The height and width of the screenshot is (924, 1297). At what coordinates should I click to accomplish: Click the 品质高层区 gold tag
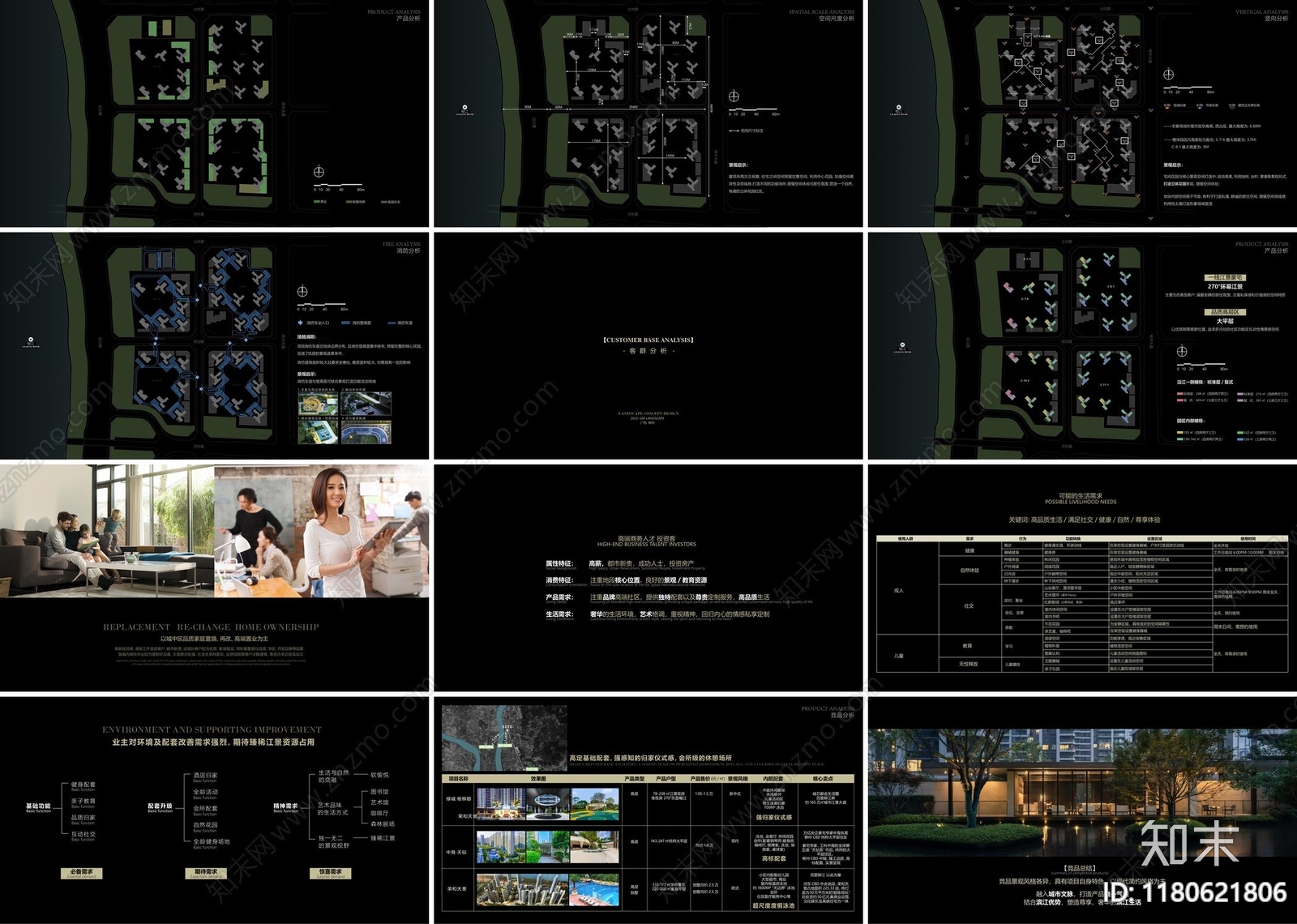coord(1225,312)
